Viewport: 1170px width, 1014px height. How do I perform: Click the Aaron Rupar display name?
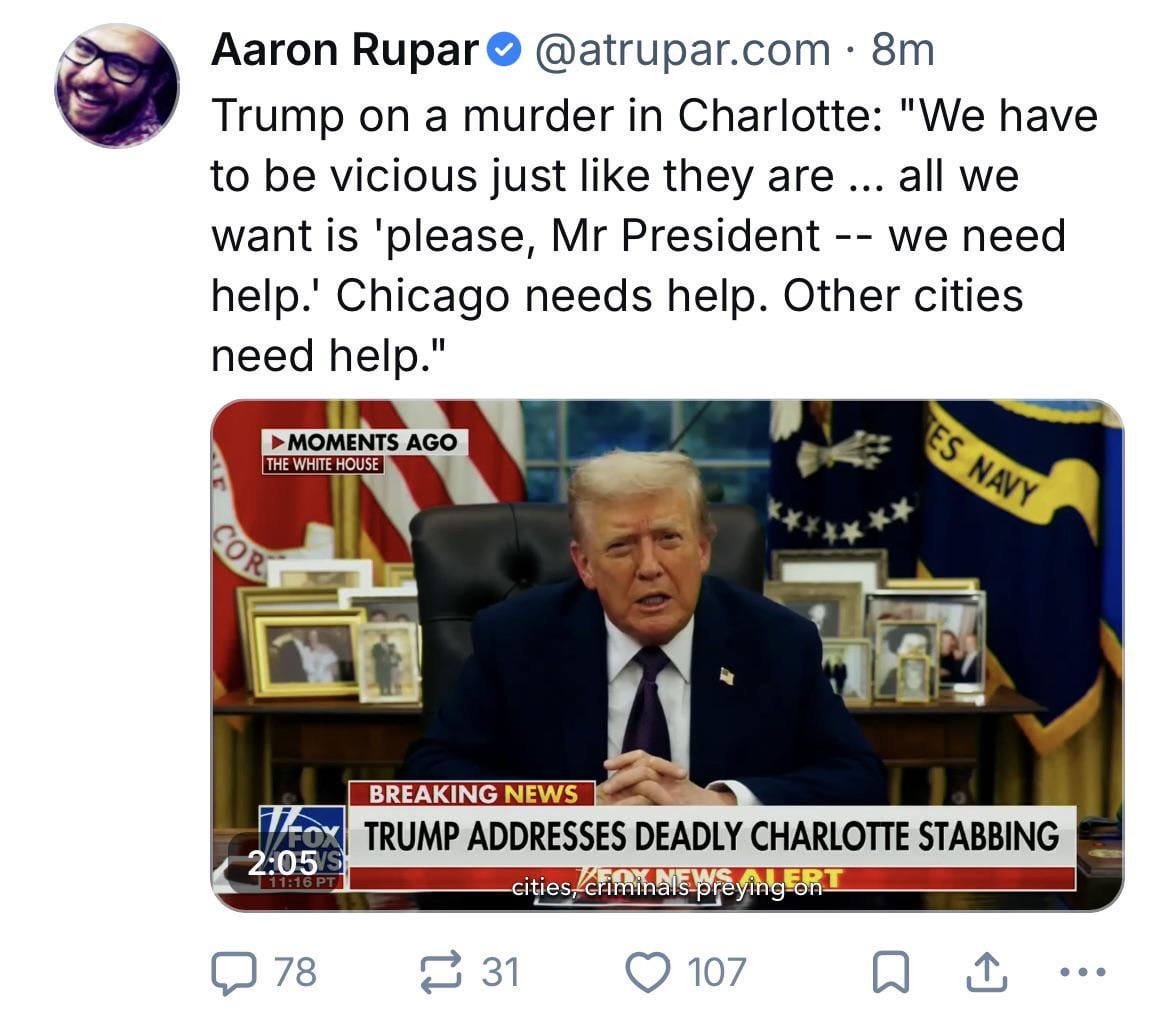point(345,50)
